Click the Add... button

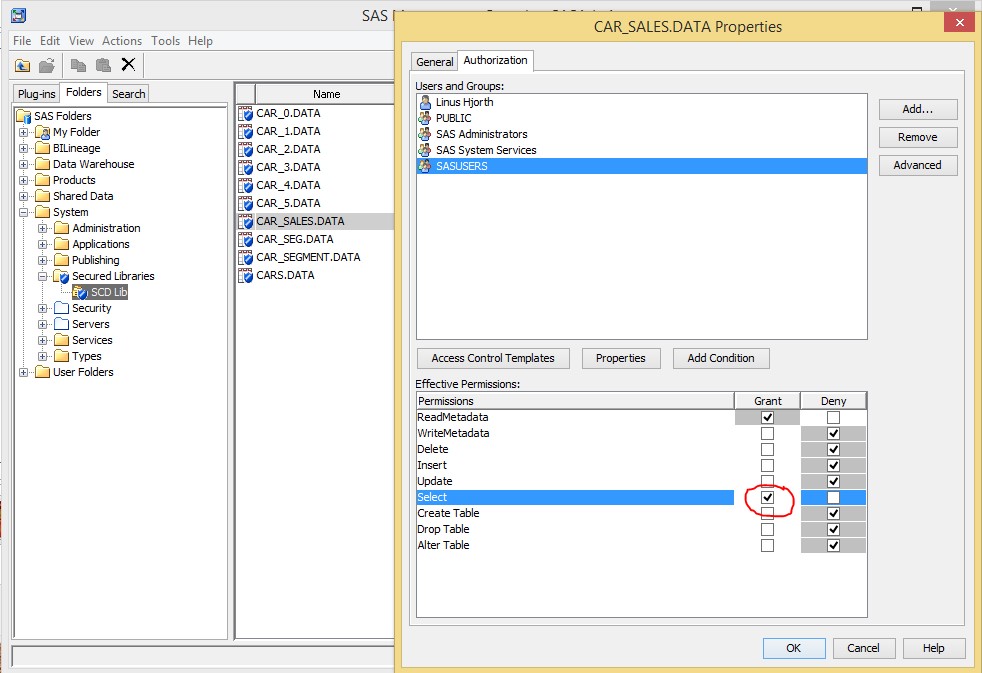(917, 110)
